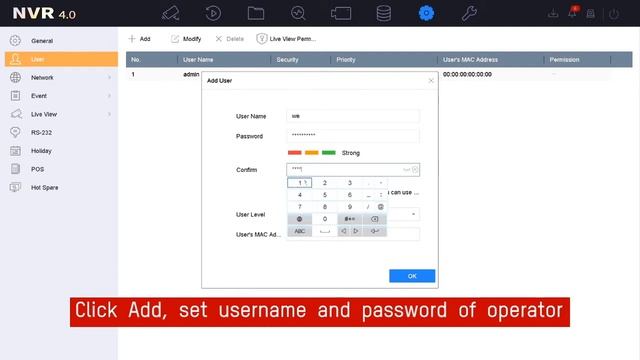Click the Password input field
Viewport: 640px width, 360px height.
353,136
